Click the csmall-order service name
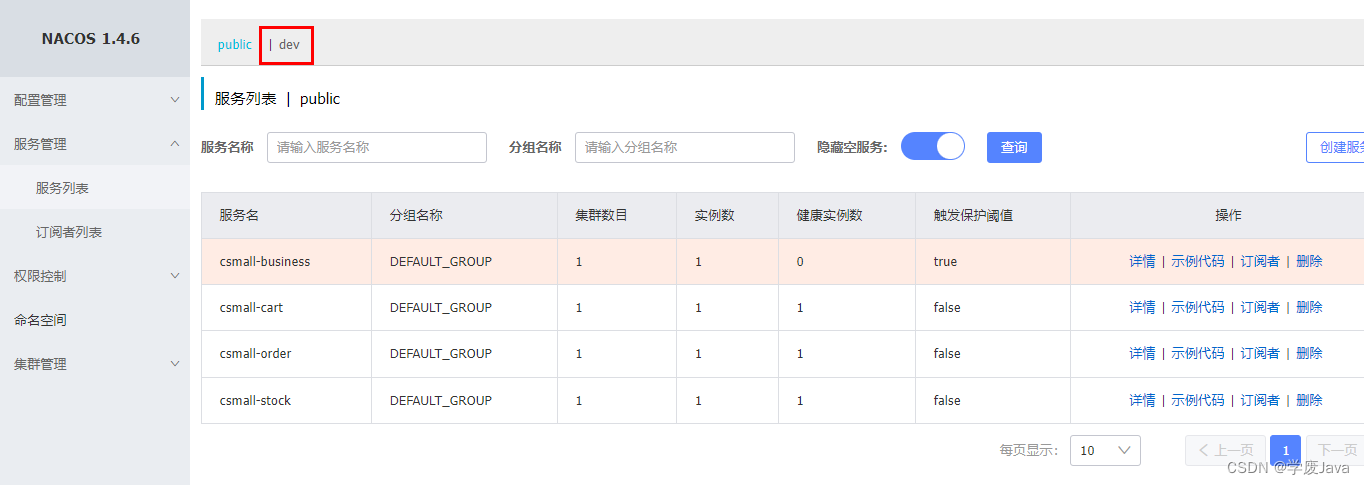Screen dimensions: 1364x485 point(255,353)
